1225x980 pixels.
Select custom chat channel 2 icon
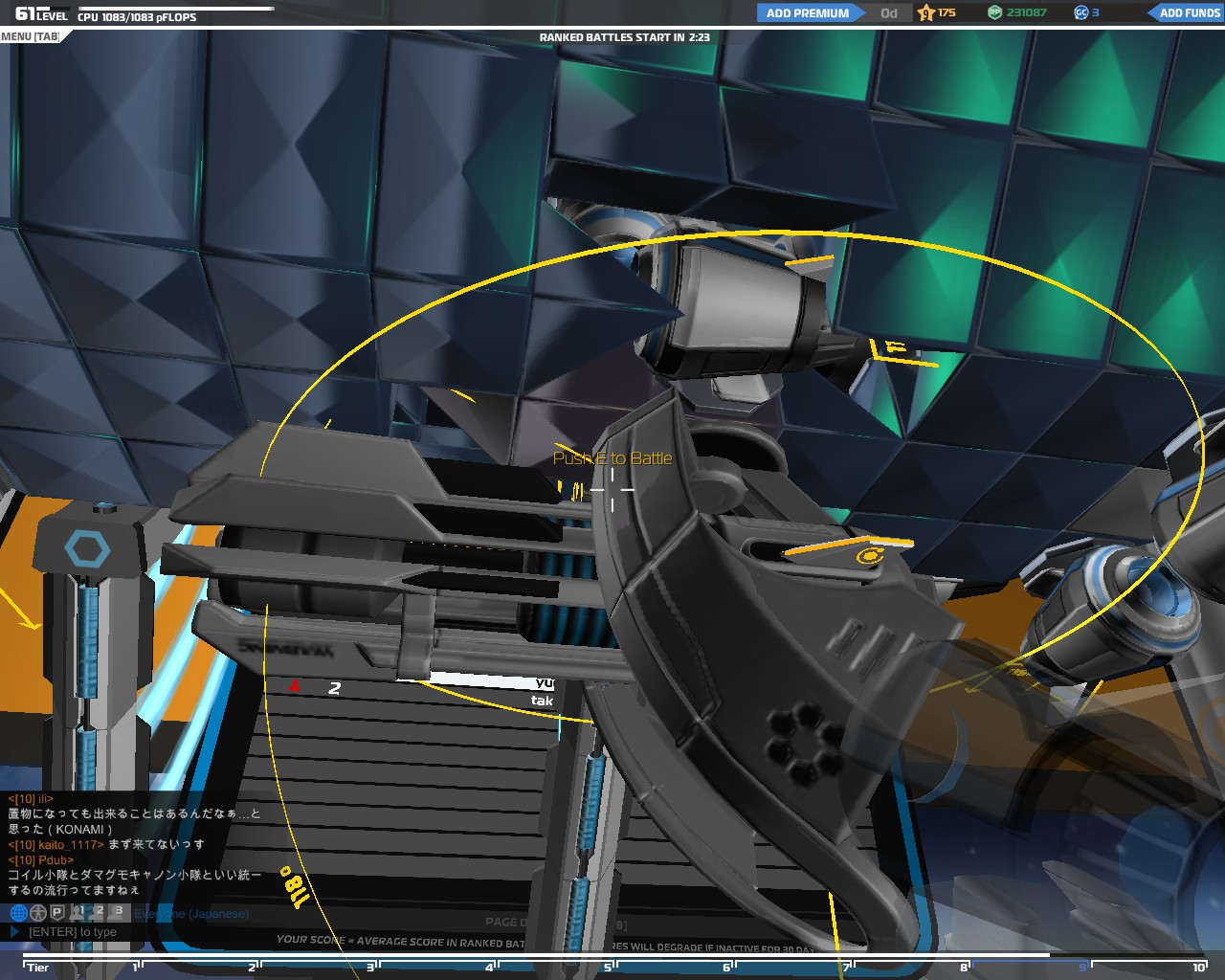[99, 912]
